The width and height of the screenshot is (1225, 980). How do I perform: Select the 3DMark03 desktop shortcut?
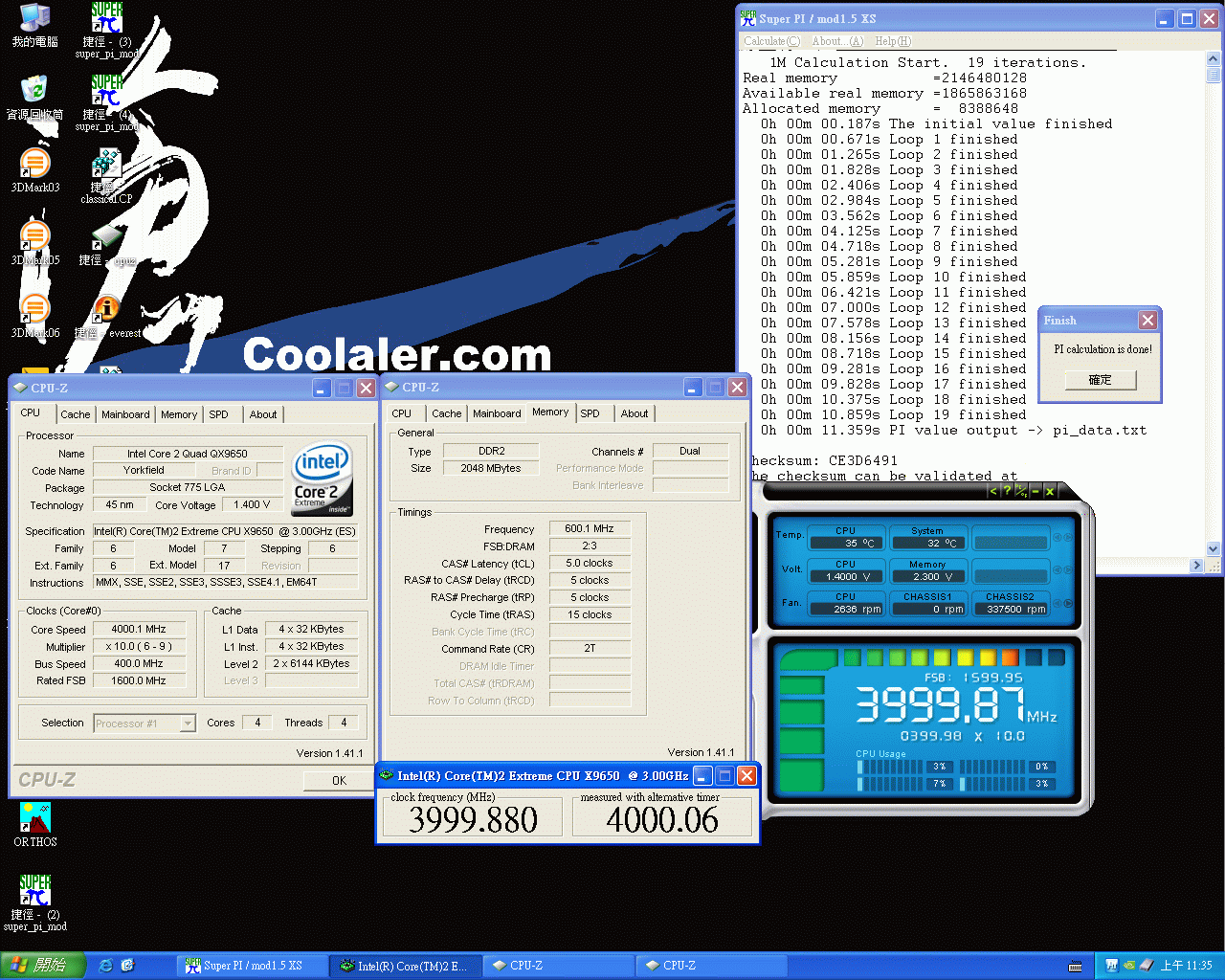(x=35, y=170)
